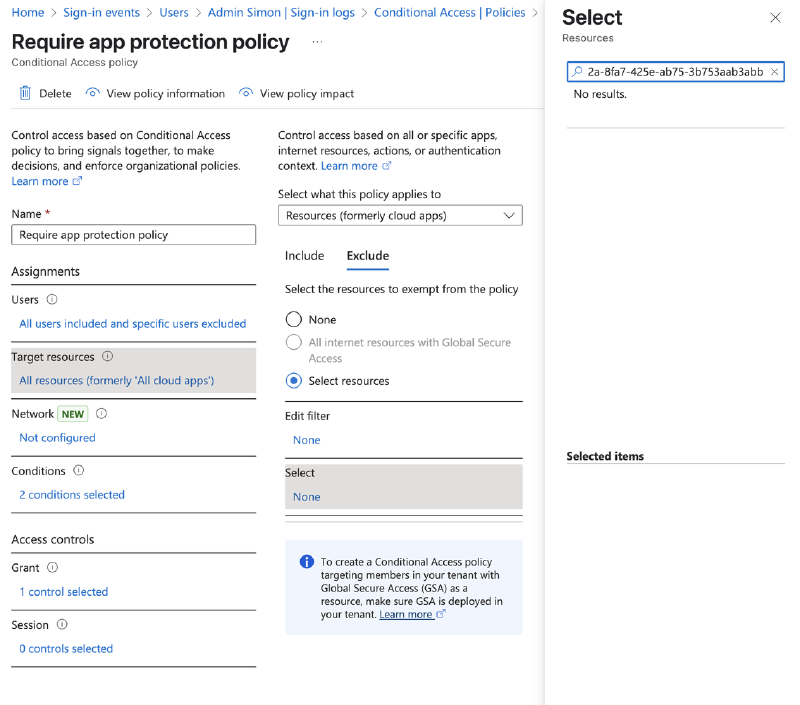Click Learn more under Conditional Access description
Viewport: 800px width, 705px height.
40,182
